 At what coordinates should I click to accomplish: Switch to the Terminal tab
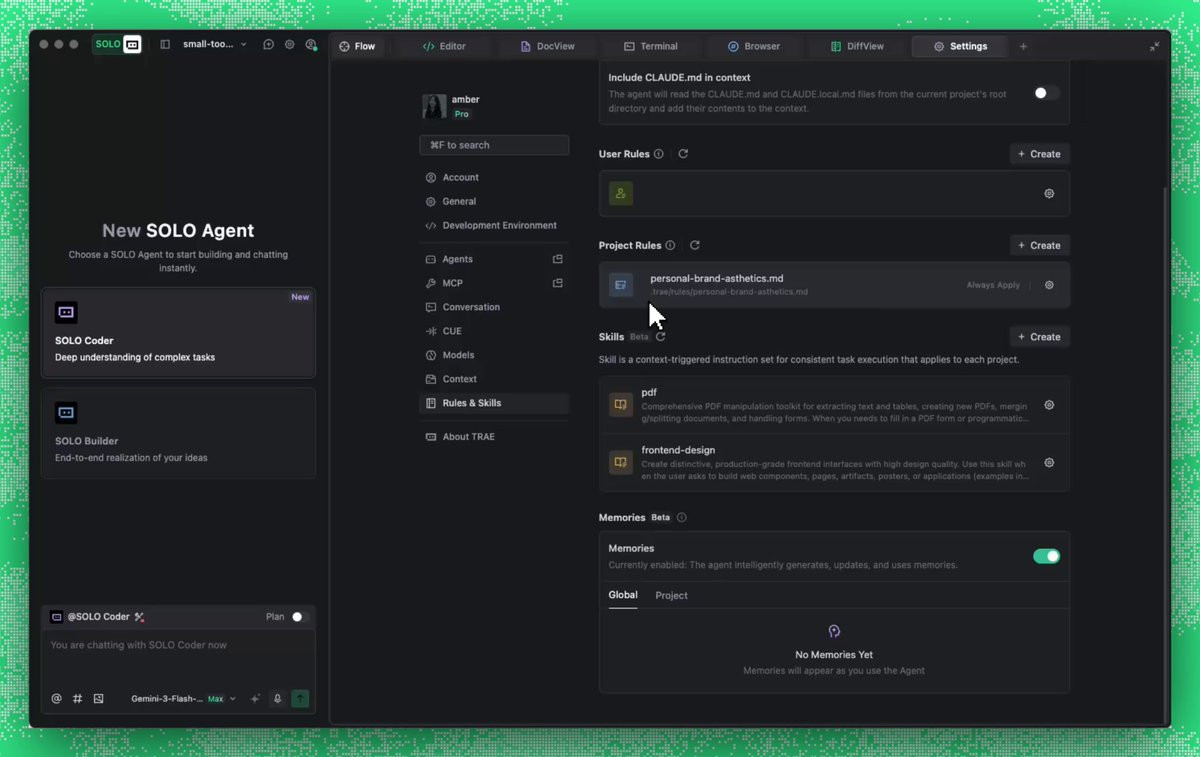(650, 46)
